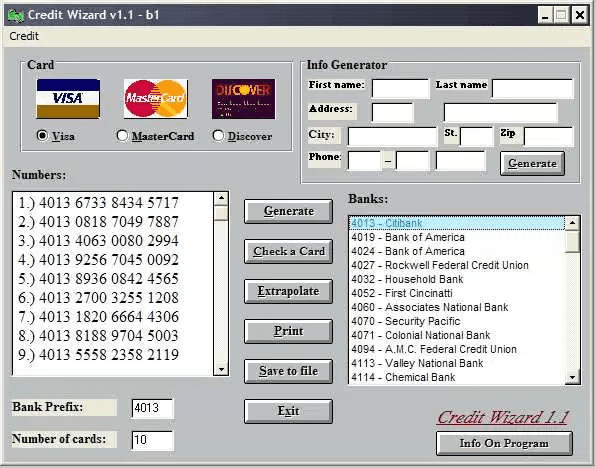Screen dimensions: 596x468
Task: Click the Credit Wizard title bar icon
Action: (x=16, y=15)
